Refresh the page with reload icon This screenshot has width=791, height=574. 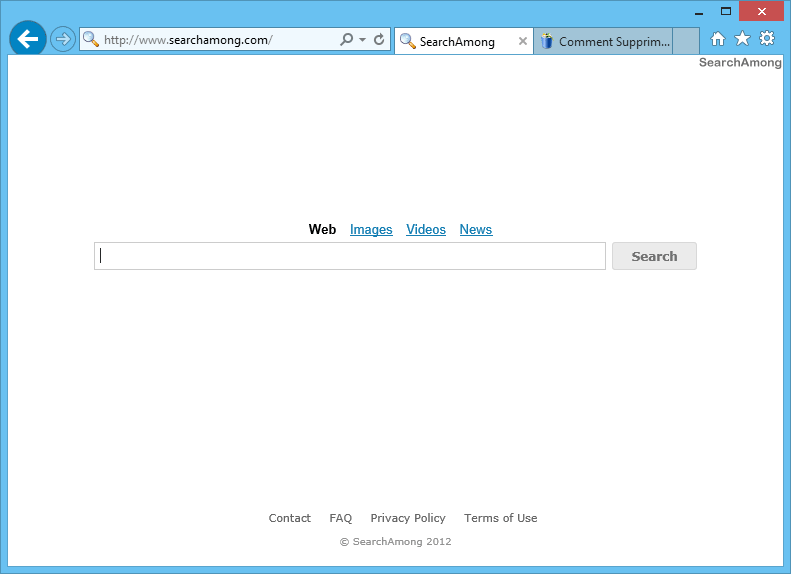[379, 39]
